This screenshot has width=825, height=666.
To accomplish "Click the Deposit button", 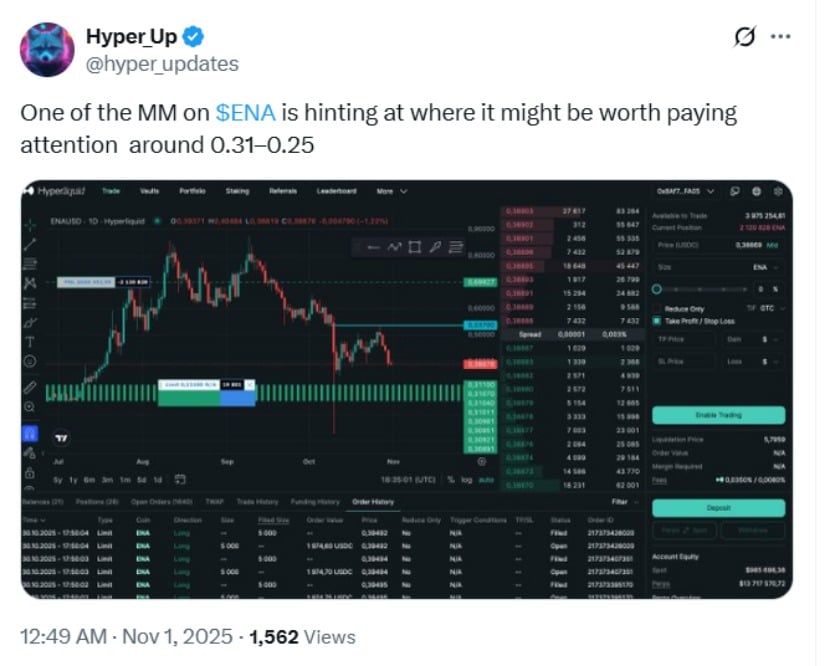I will tap(718, 507).
